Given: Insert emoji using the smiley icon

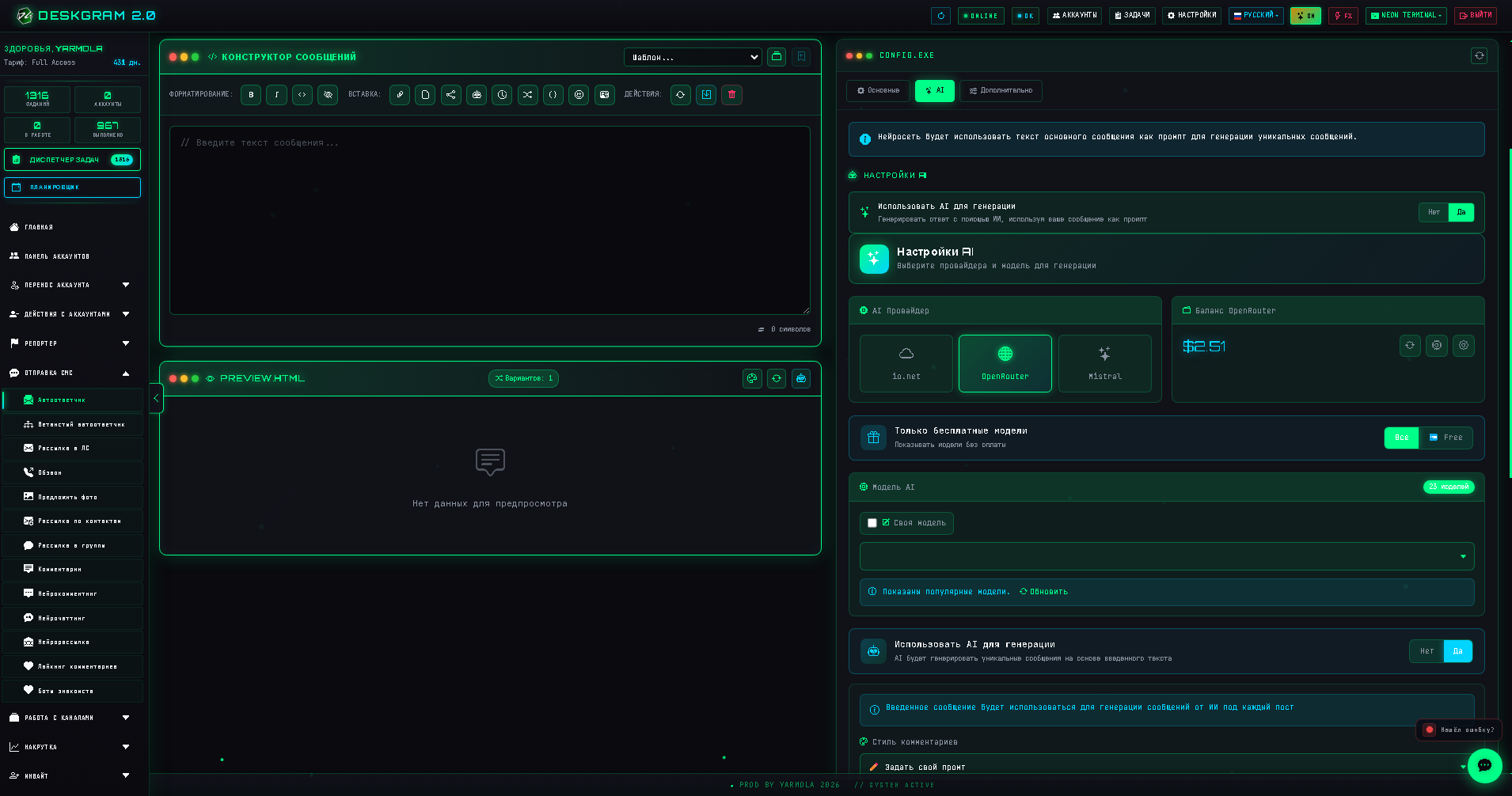Looking at the screenshot, I should pyautogui.click(x=579, y=95).
